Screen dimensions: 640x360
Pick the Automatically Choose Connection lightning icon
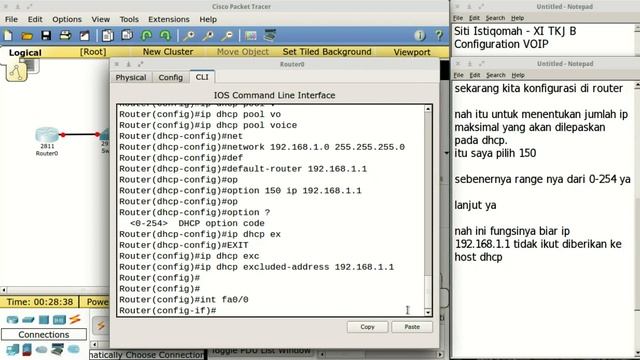[x=100, y=326]
